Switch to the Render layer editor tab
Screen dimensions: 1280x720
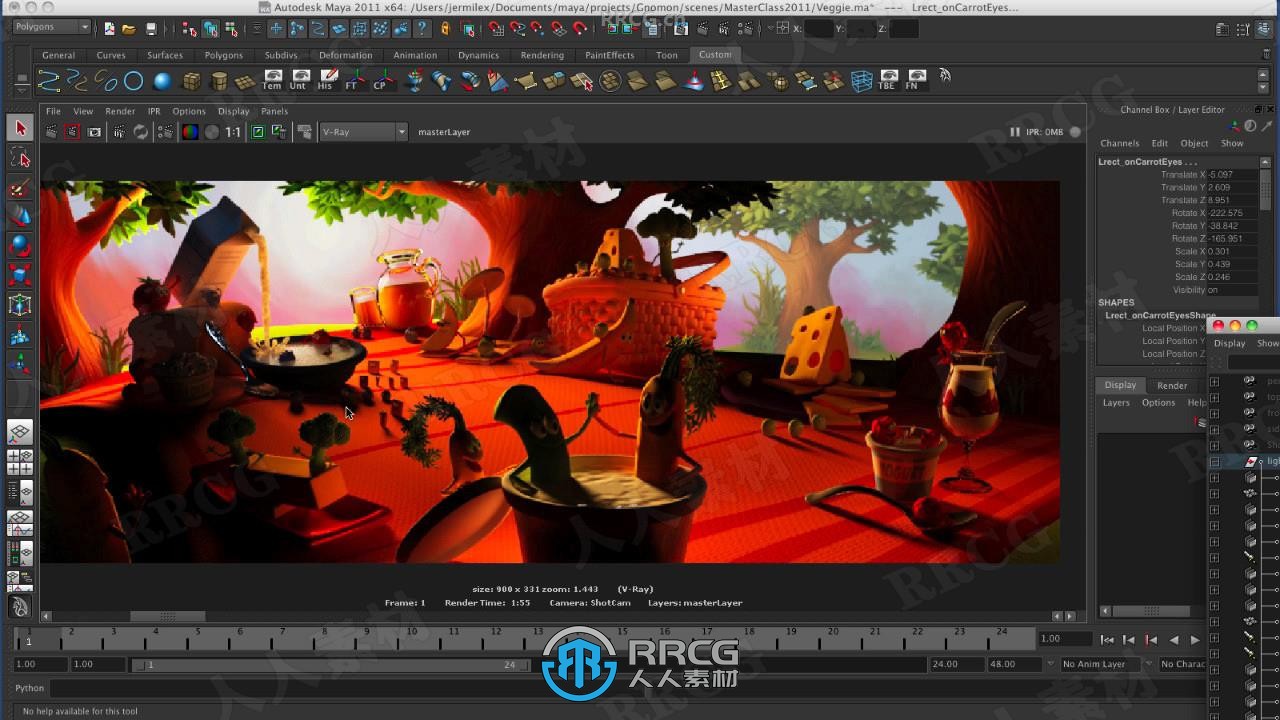pyautogui.click(x=1172, y=385)
